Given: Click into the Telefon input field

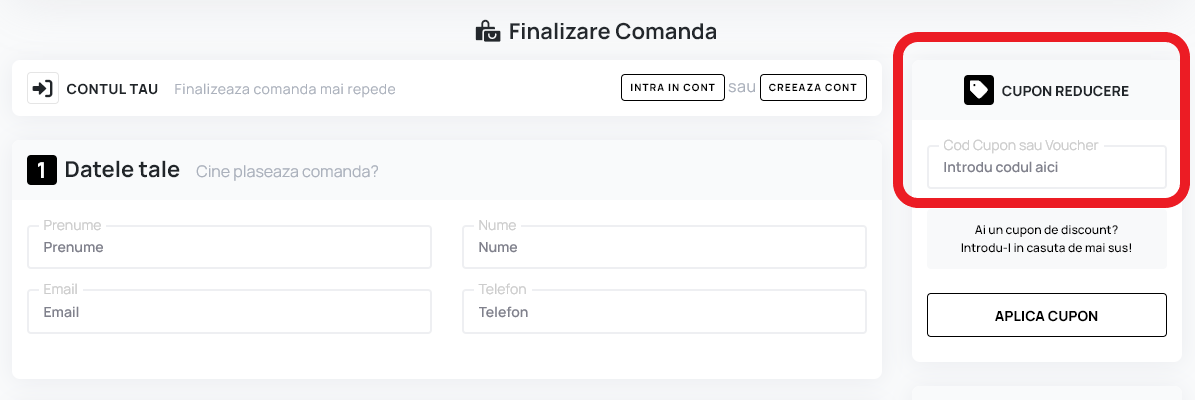Looking at the screenshot, I should 664,312.
